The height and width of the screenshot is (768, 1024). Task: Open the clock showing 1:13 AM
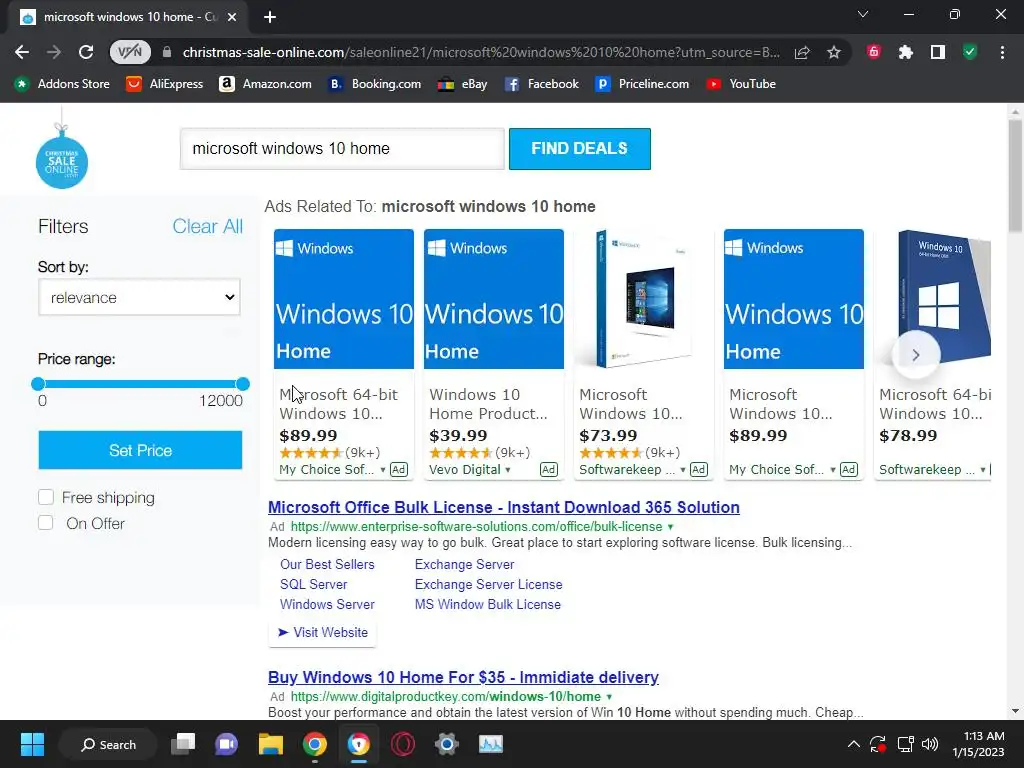point(979,744)
